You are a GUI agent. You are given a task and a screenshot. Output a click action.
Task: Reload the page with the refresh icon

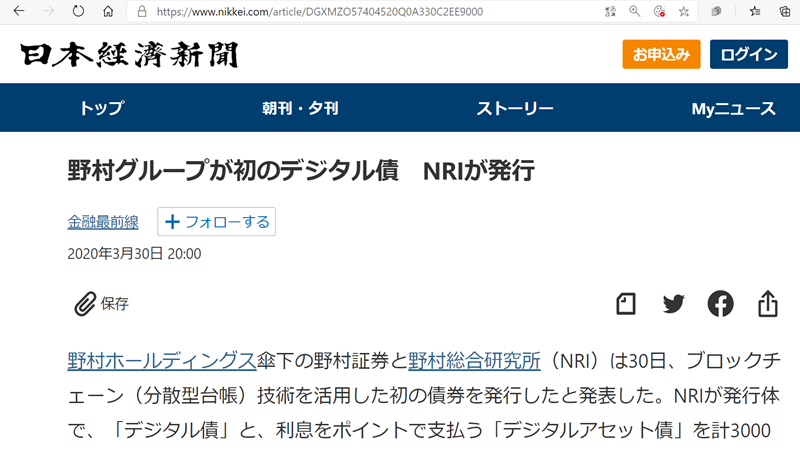click(78, 11)
